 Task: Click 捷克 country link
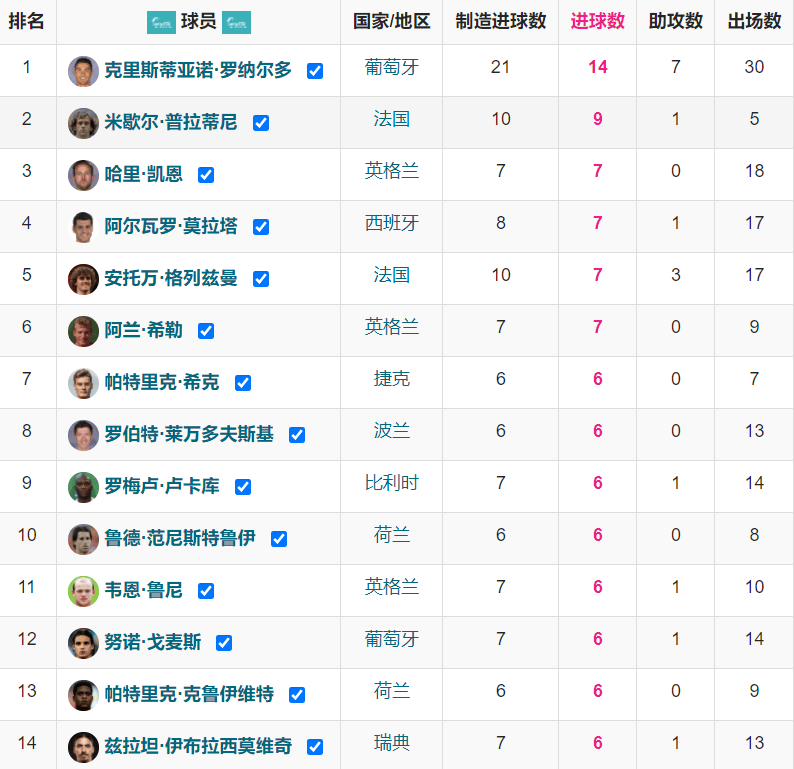pyautogui.click(x=391, y=379)
